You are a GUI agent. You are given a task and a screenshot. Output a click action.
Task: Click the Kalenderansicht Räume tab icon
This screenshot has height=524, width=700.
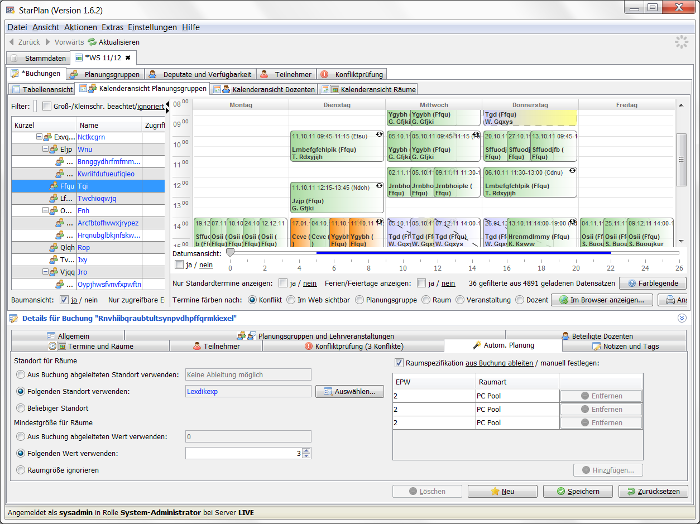pos(329,89)
